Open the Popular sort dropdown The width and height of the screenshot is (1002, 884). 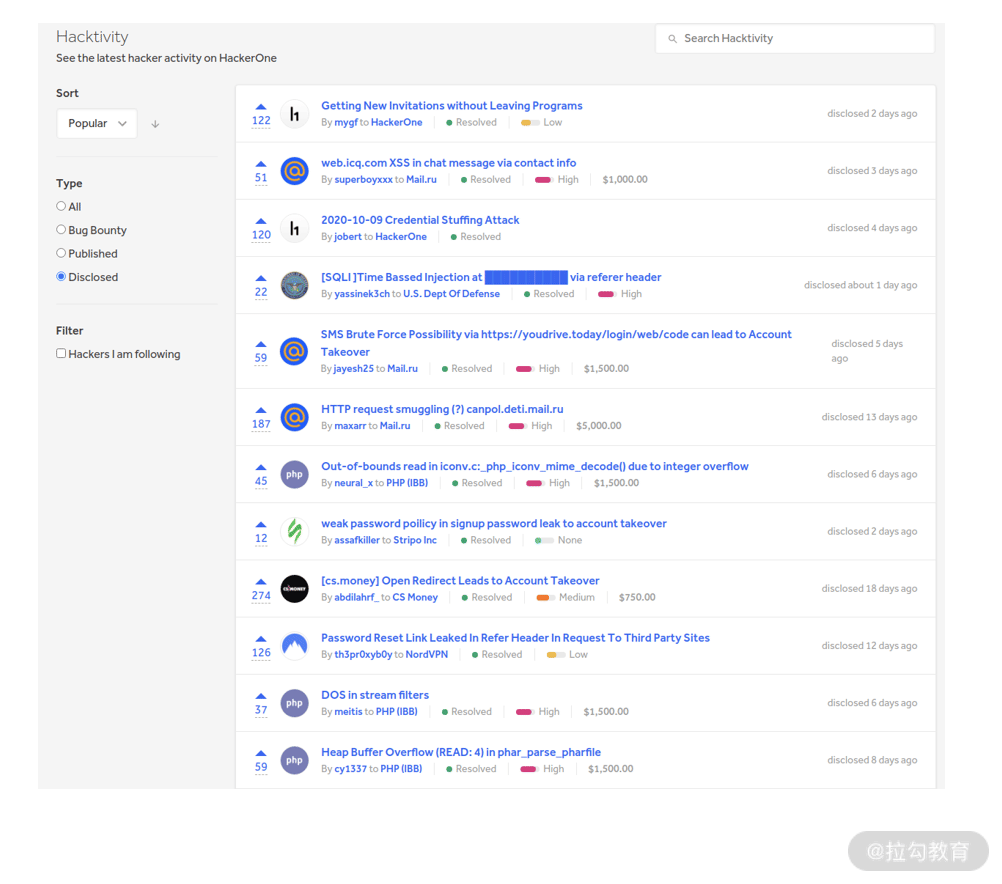97,123
